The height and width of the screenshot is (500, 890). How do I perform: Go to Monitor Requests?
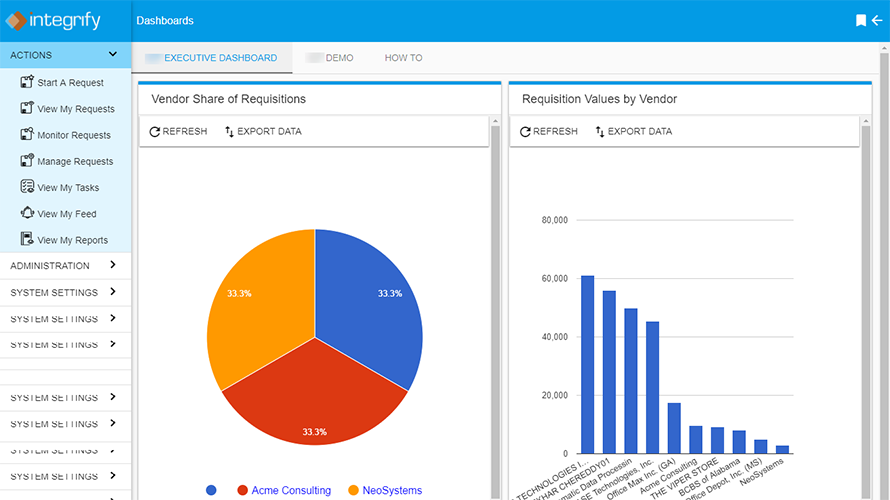(74, 135)
